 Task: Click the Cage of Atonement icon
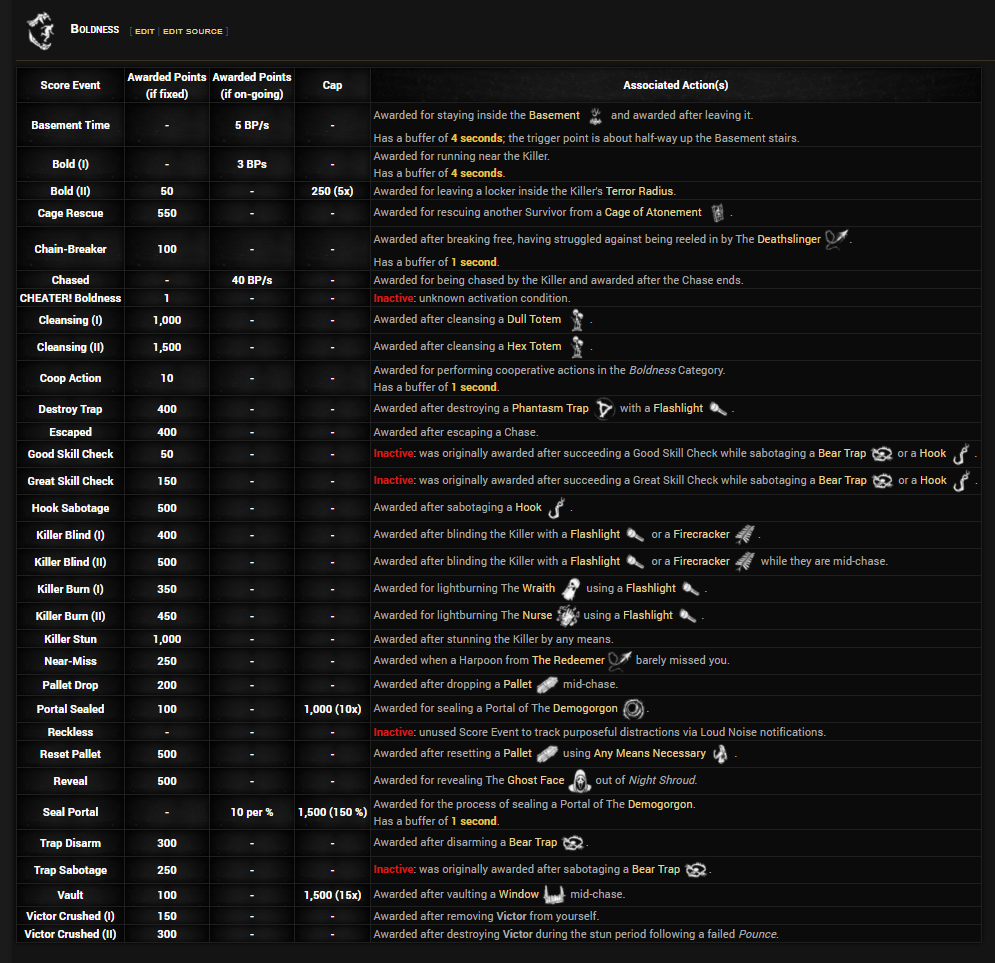(717, 212)
